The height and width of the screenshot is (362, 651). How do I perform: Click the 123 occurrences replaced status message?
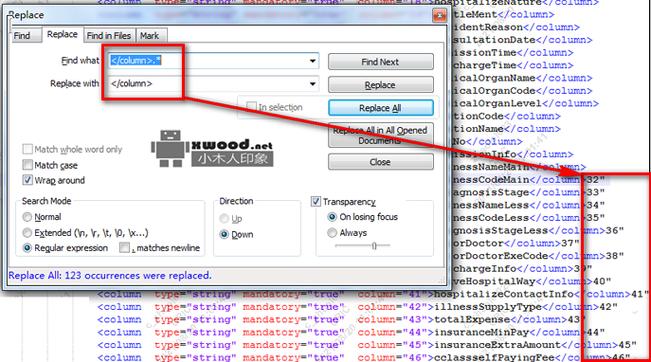tap(110, 276)
